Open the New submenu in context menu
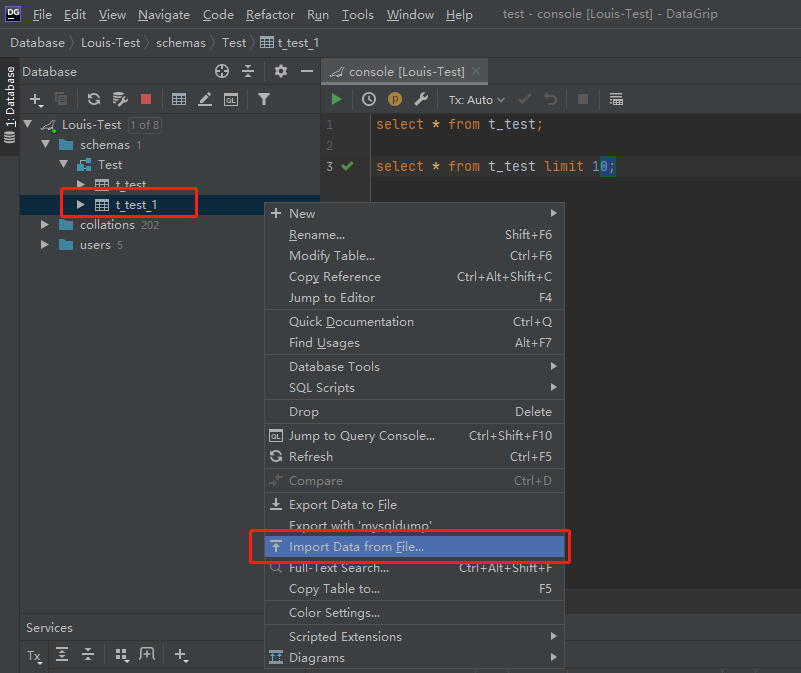This screenshot has width=801, height=673. pos(414,214)
